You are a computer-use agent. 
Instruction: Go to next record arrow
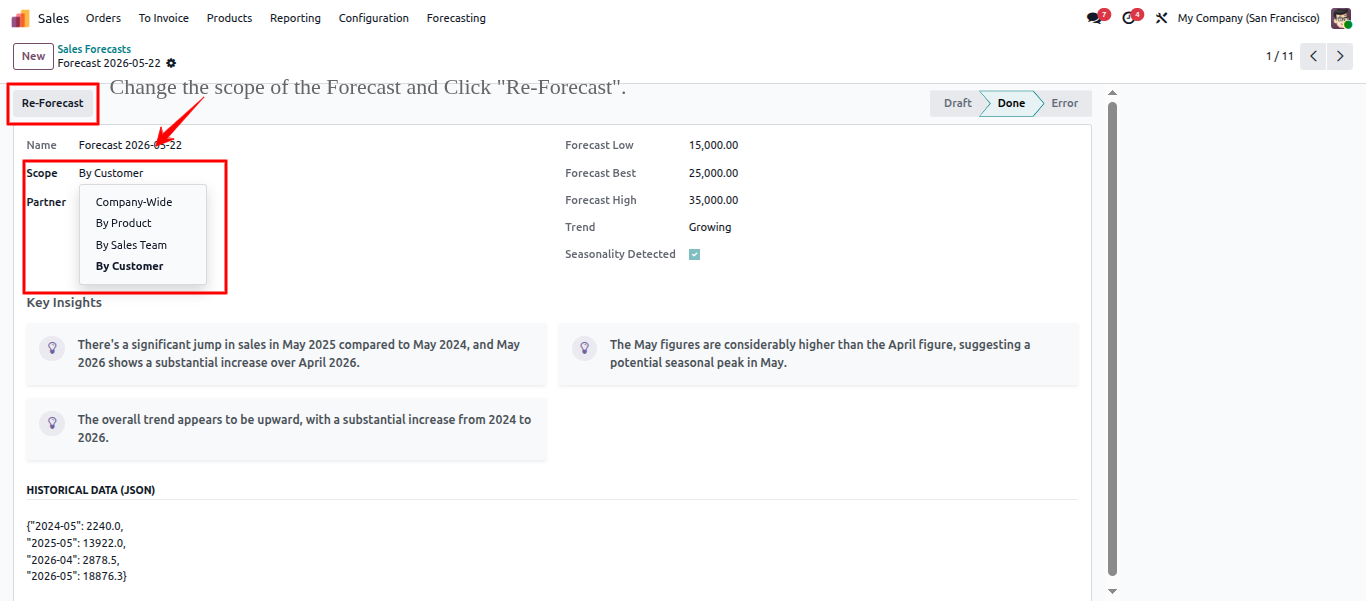point(1340,56)
